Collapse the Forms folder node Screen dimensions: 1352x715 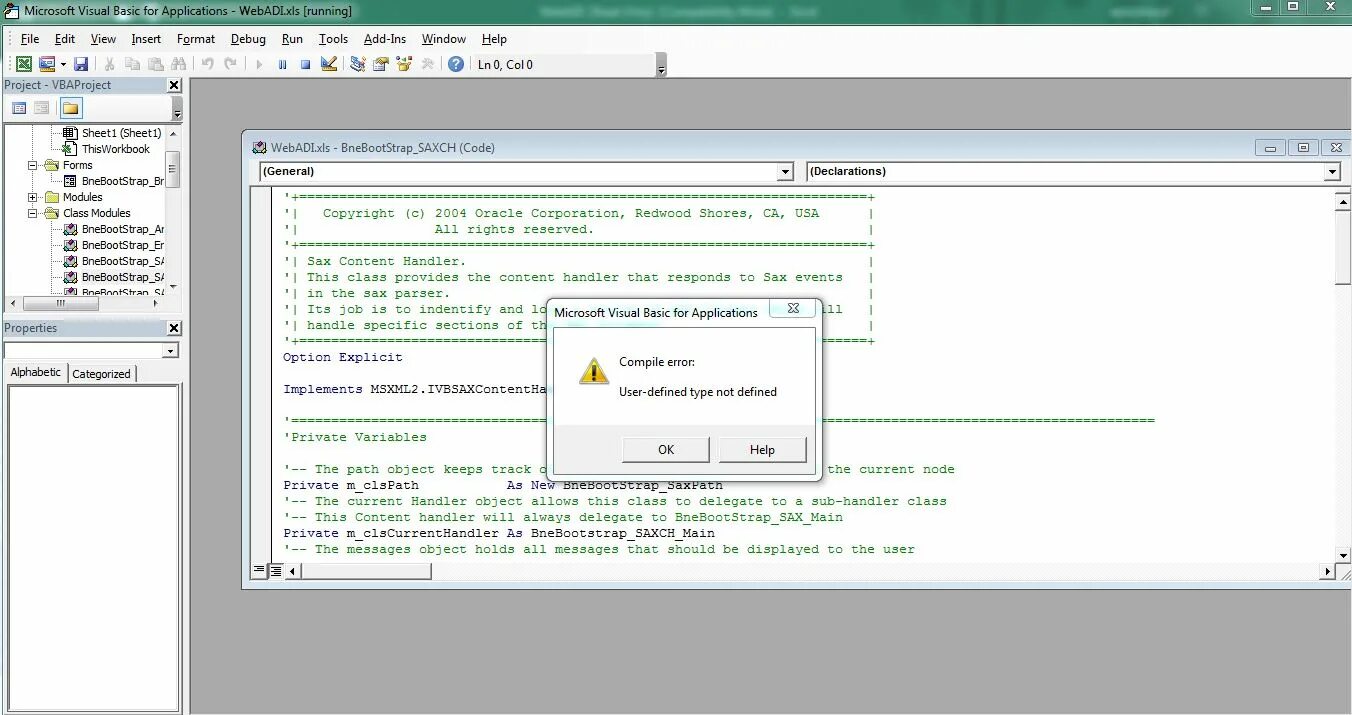(33, 165)
